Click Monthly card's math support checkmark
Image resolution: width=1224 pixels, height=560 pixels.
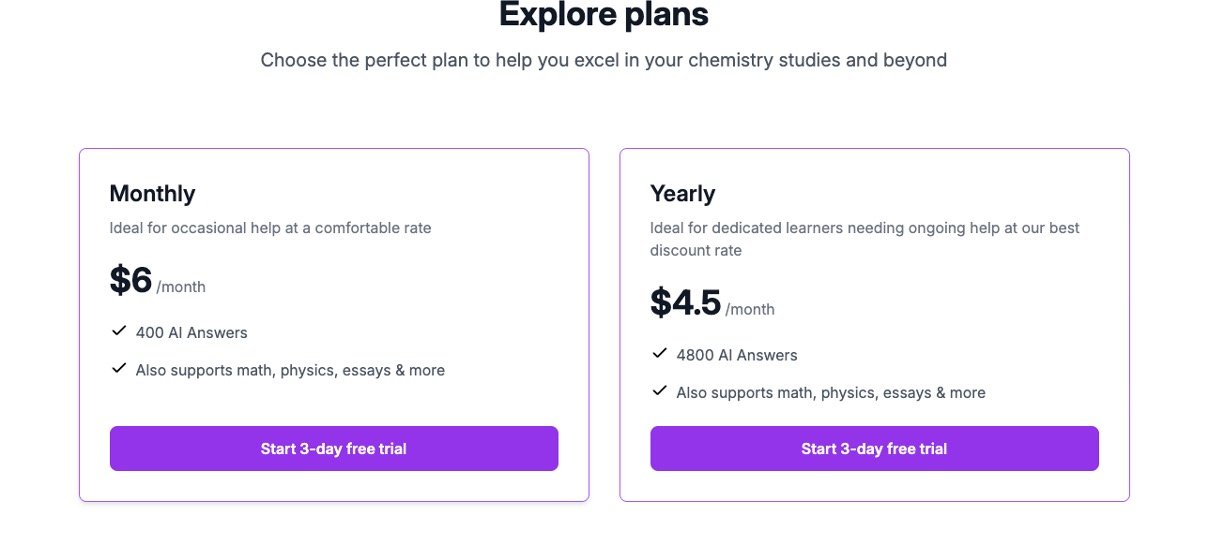point(119,369)
